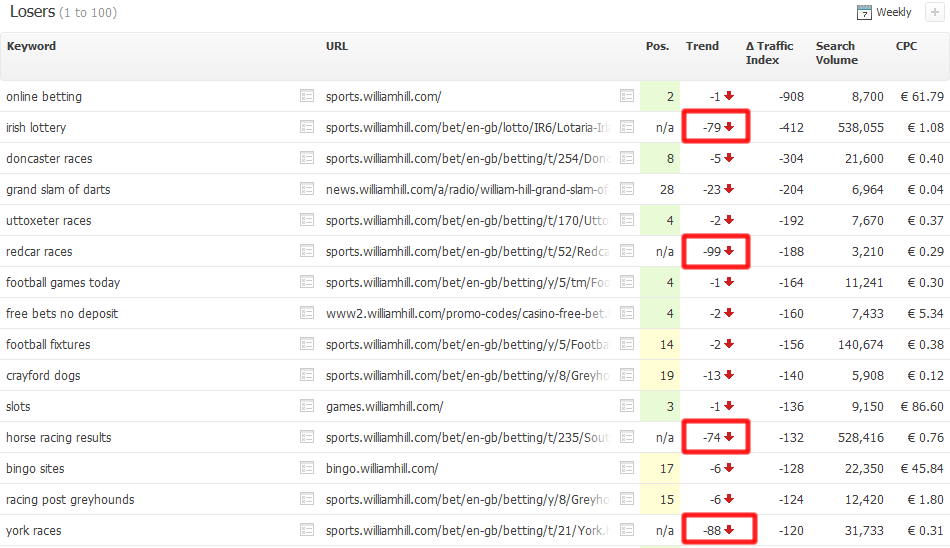Open keyword details icon for slots
Viewport: 950px width, 548px height.
[307, 406]
